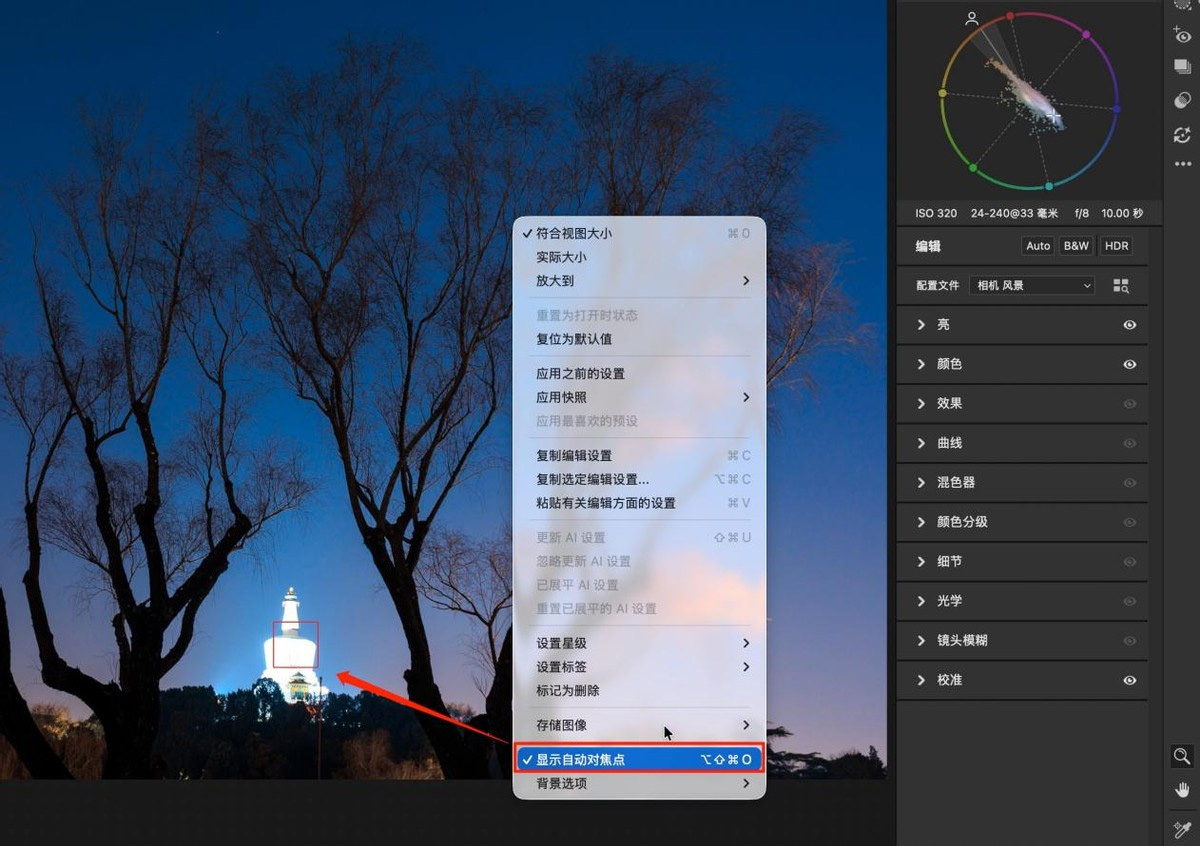Click the green handle on the vectorscope ring

(973, 167)
